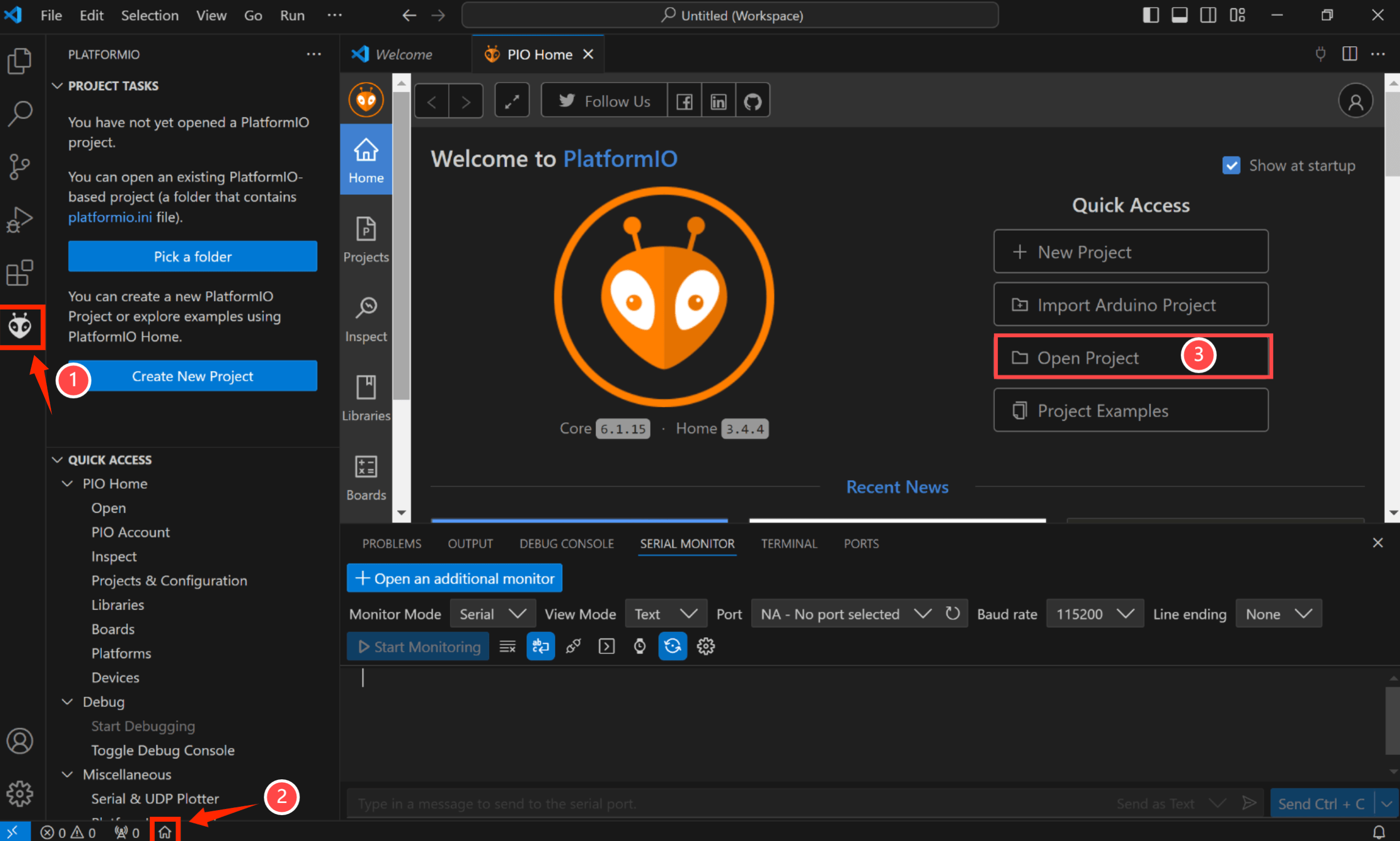Switch to the TERMINAL panel tab
This screenshot has width=1400, height=841.
coord(789,544)
